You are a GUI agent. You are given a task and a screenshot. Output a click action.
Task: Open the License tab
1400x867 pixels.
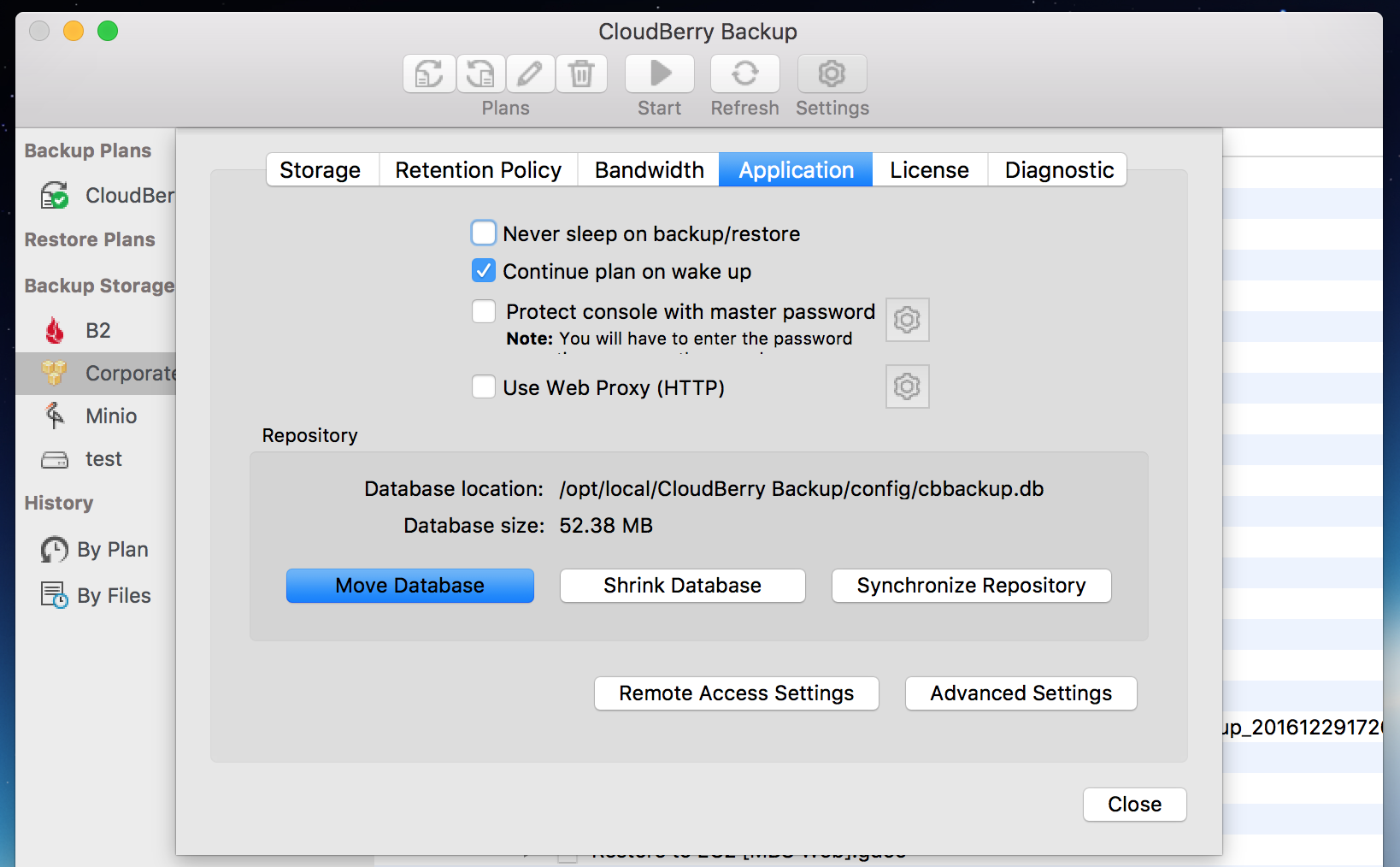(x=930, y=170)
